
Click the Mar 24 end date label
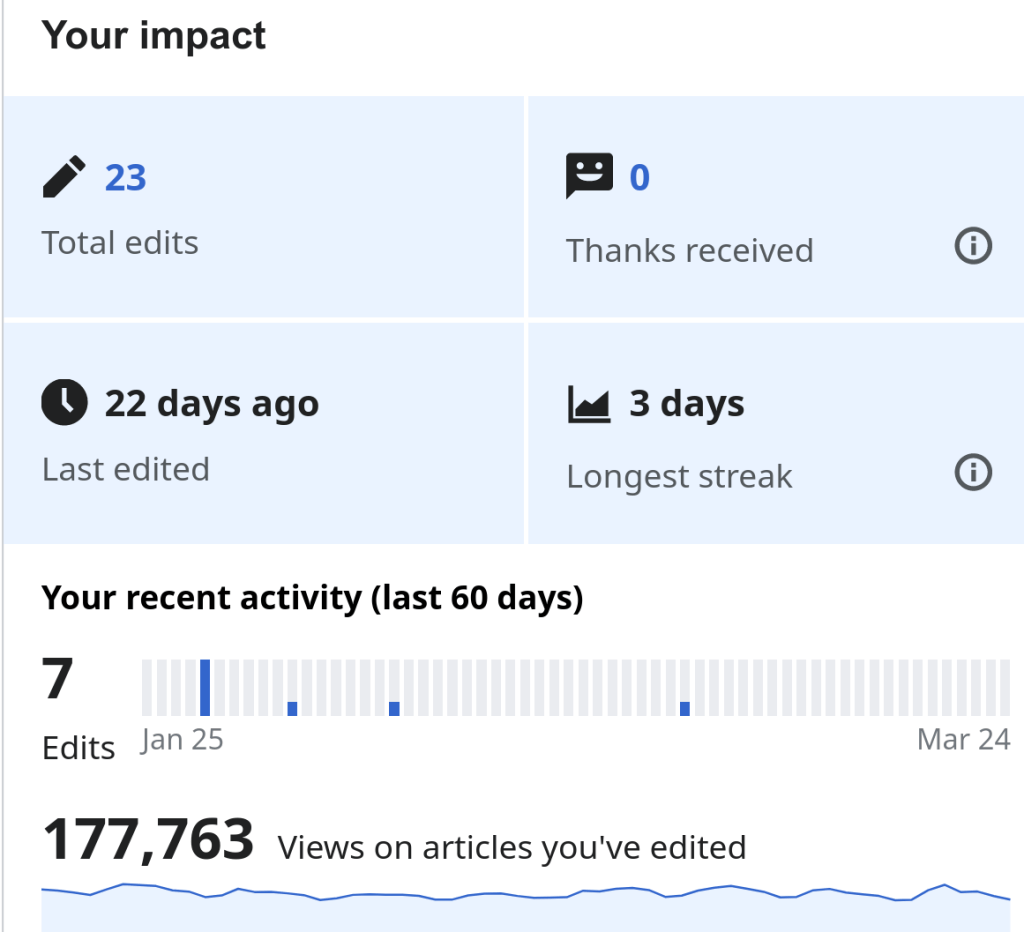pyautogui.click(x=963, y=740)
